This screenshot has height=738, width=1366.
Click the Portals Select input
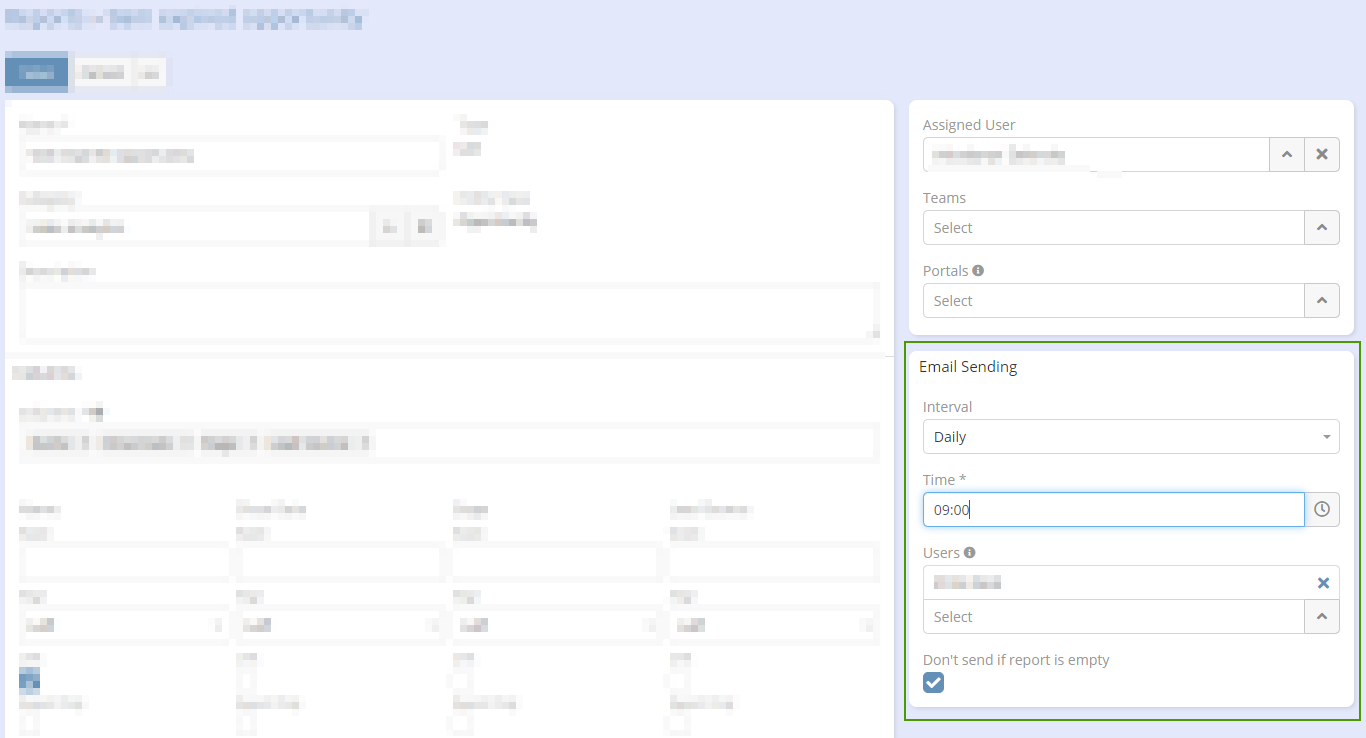coord(1113,301)
